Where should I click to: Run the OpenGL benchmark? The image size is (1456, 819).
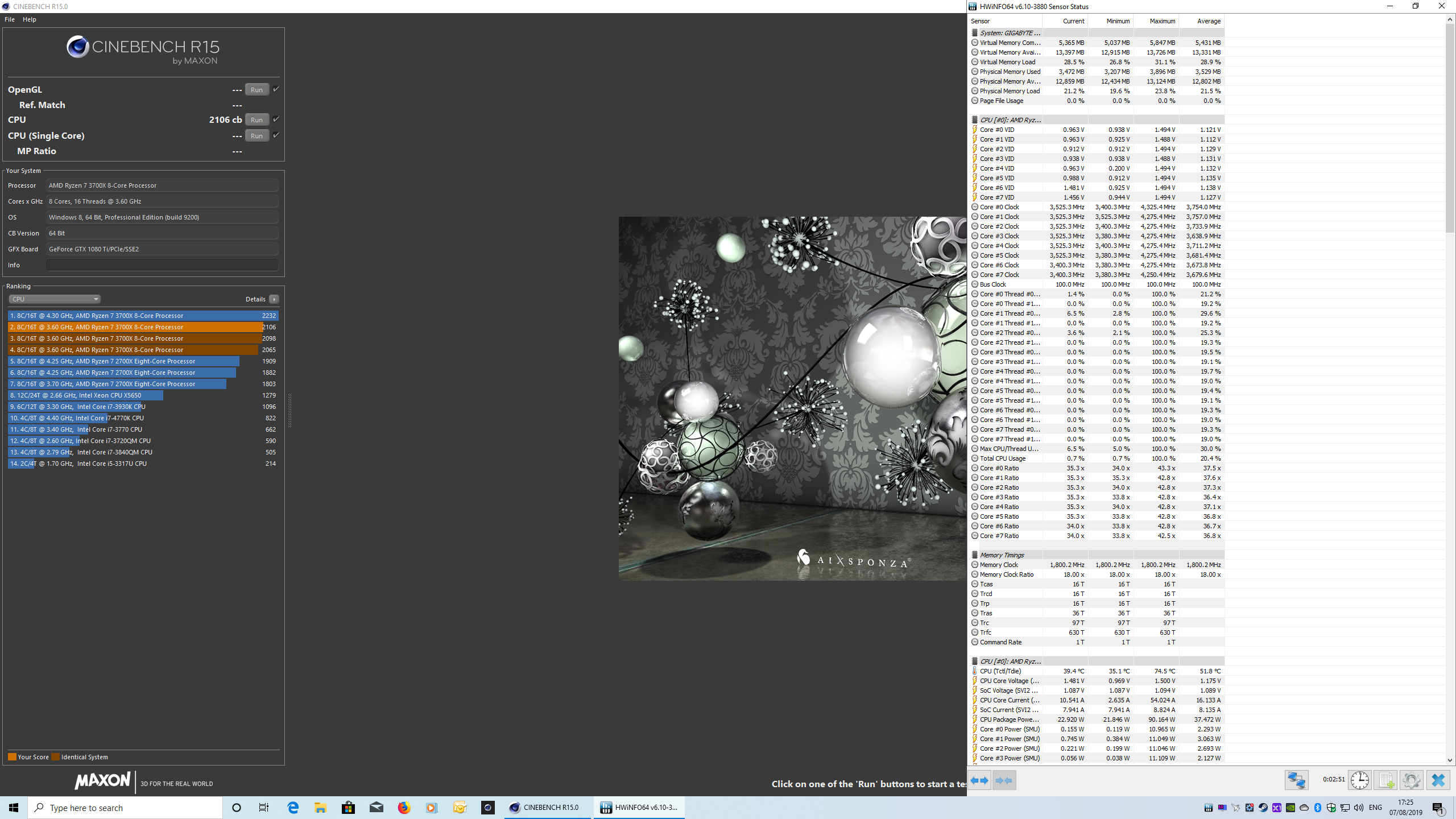(x=257, y=89)
